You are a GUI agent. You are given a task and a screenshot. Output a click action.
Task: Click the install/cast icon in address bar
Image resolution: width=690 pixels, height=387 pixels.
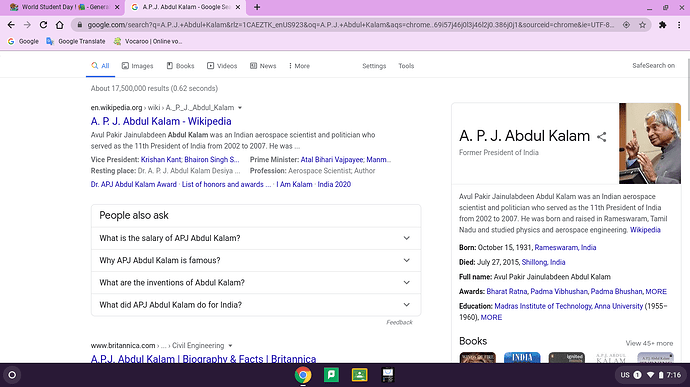pos(626,25)
